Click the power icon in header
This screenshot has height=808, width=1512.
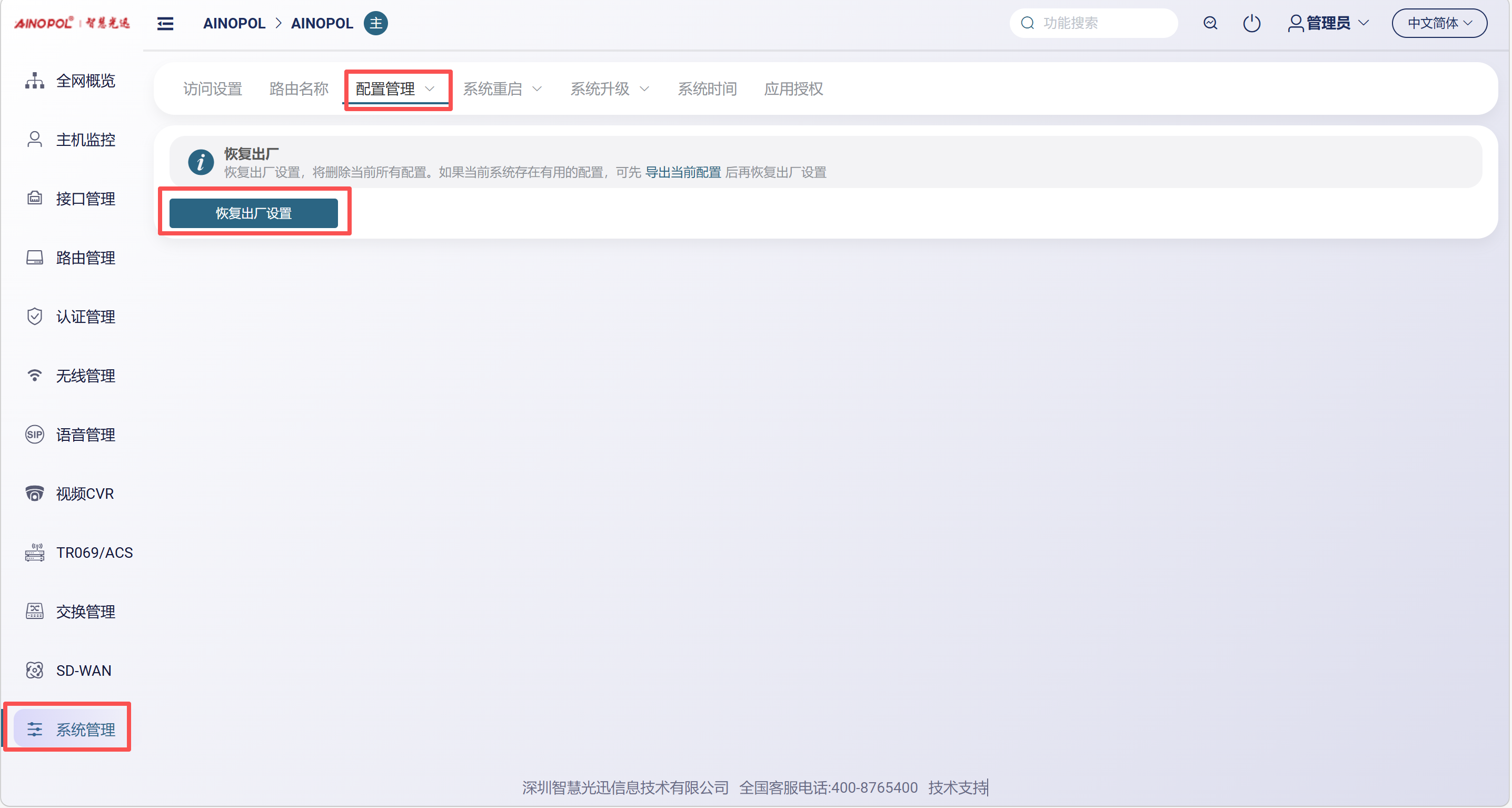tap(1251, 24)
